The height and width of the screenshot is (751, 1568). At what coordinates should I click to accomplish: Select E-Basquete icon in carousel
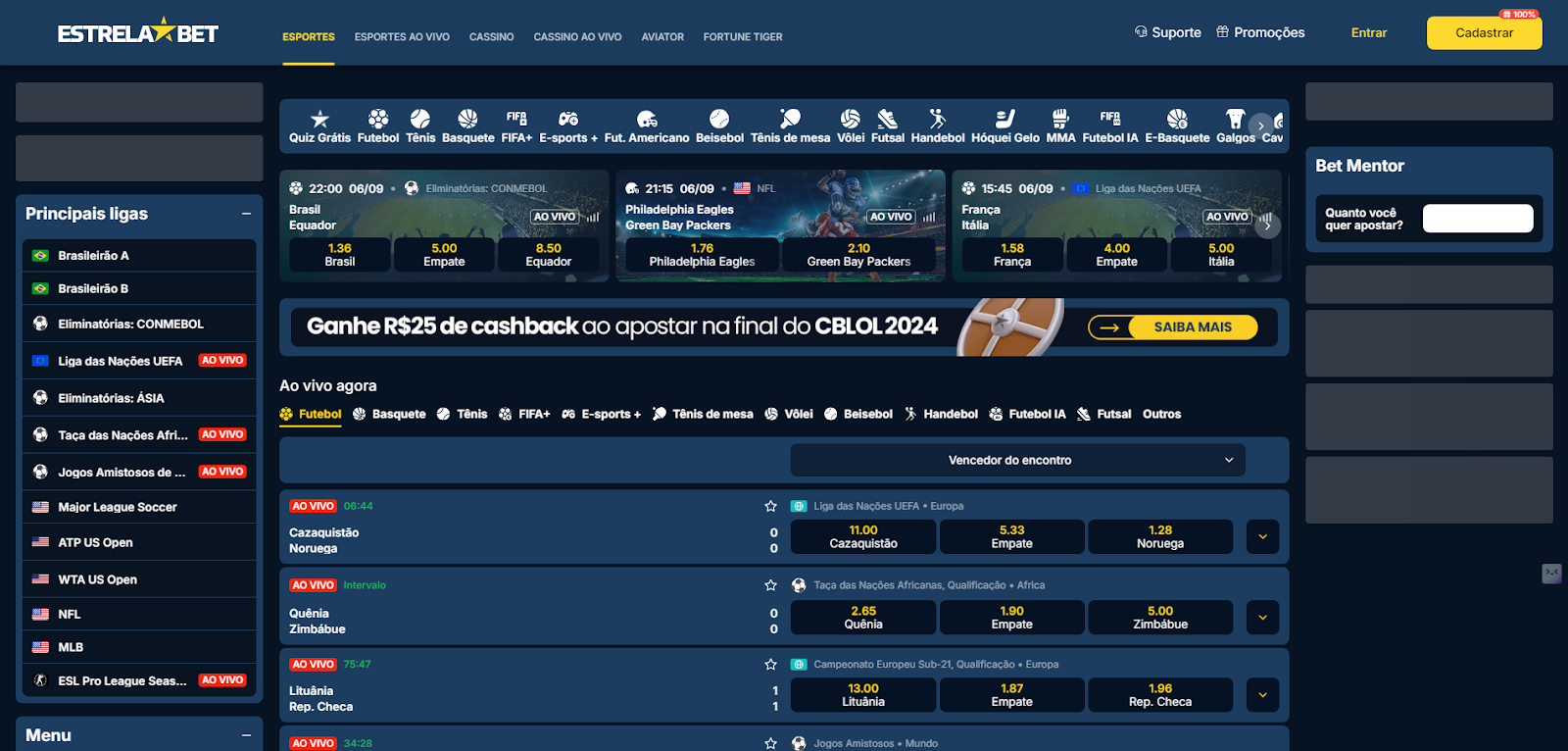pyautogui.click(x=1177, y=119)
